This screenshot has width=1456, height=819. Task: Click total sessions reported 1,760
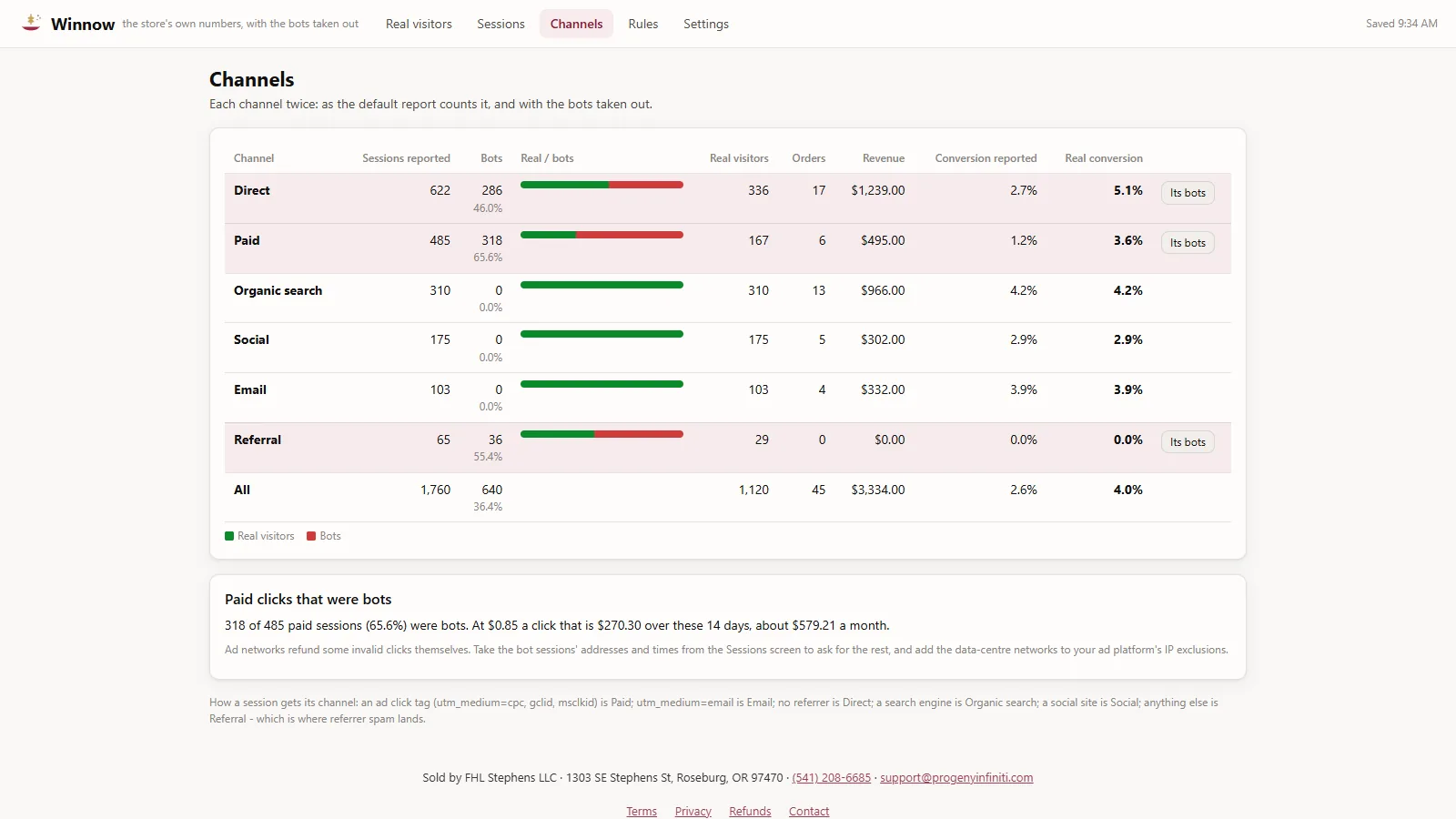coord(435,490)
